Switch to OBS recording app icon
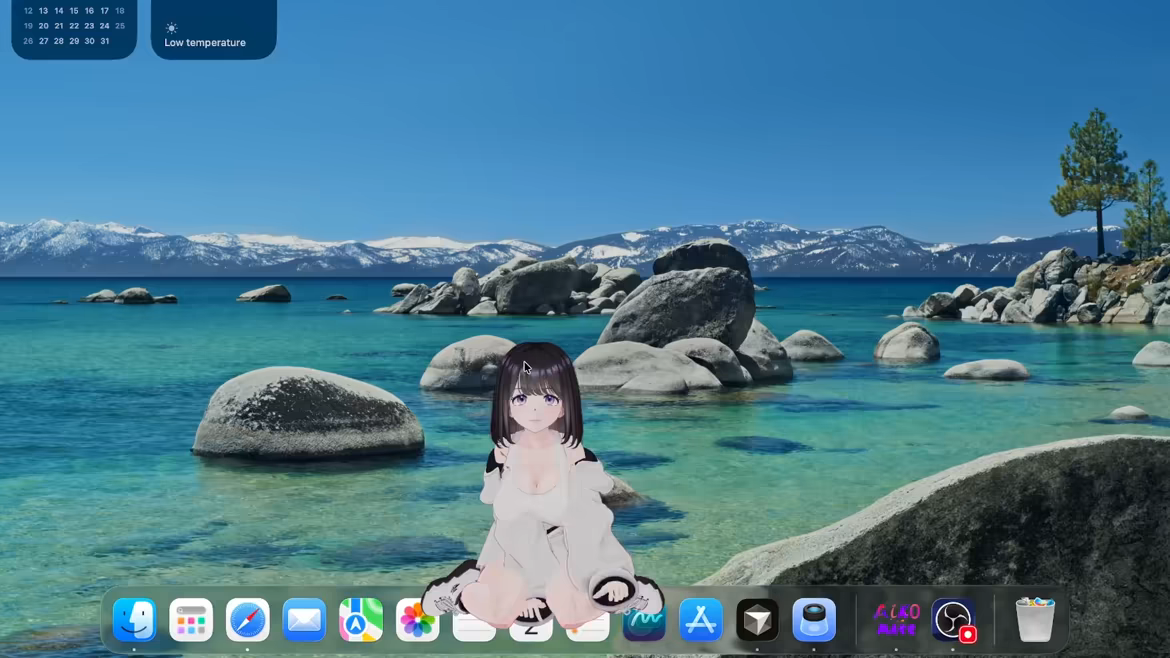Screen dimensions: 1170x658 (x=953, y=619)
